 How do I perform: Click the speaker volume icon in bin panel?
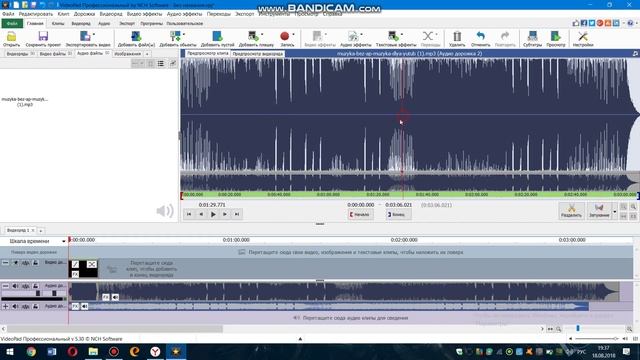(x=164, y=211)
